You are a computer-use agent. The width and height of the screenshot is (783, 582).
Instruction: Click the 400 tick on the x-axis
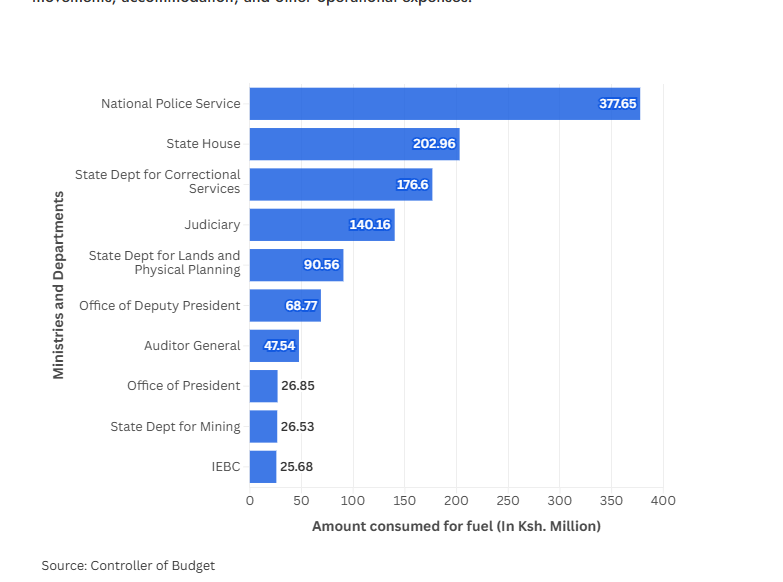tap(664, 501)
